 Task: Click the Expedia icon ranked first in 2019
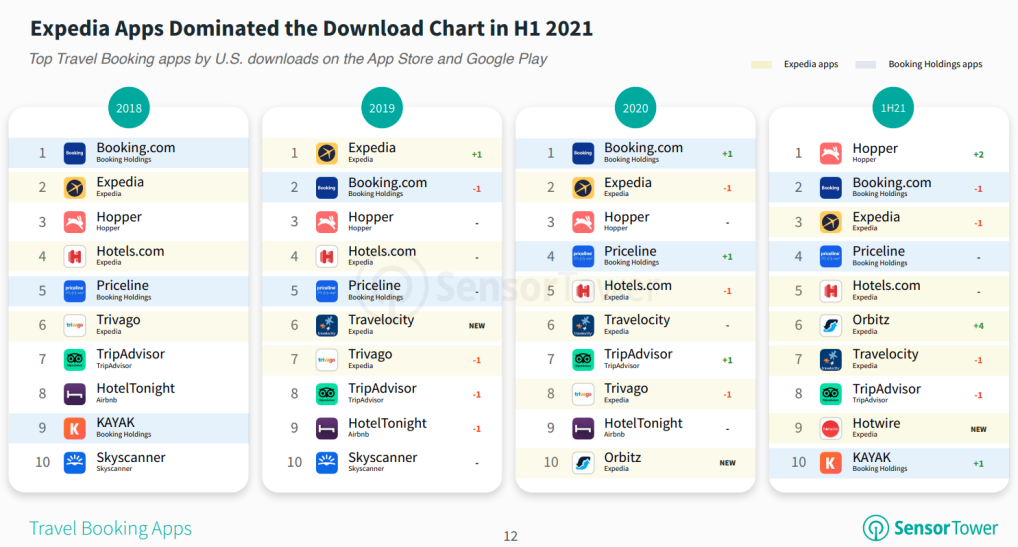[x=327, y=153]
